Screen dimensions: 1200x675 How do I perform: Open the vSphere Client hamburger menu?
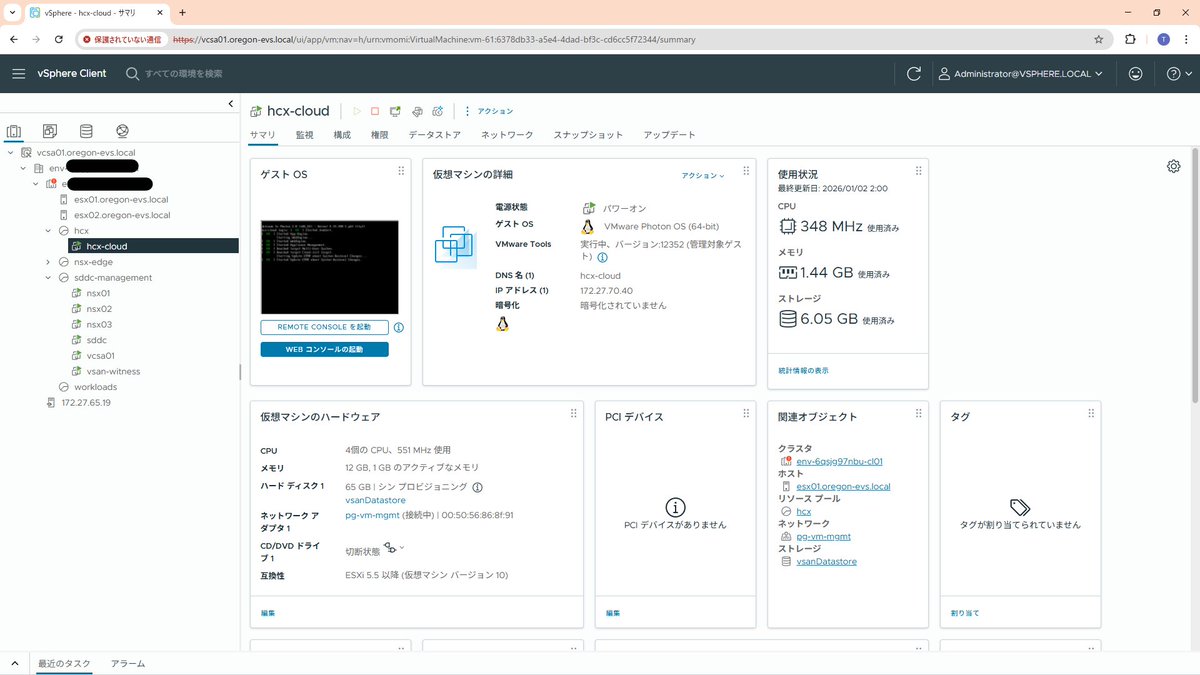point(19,74)
